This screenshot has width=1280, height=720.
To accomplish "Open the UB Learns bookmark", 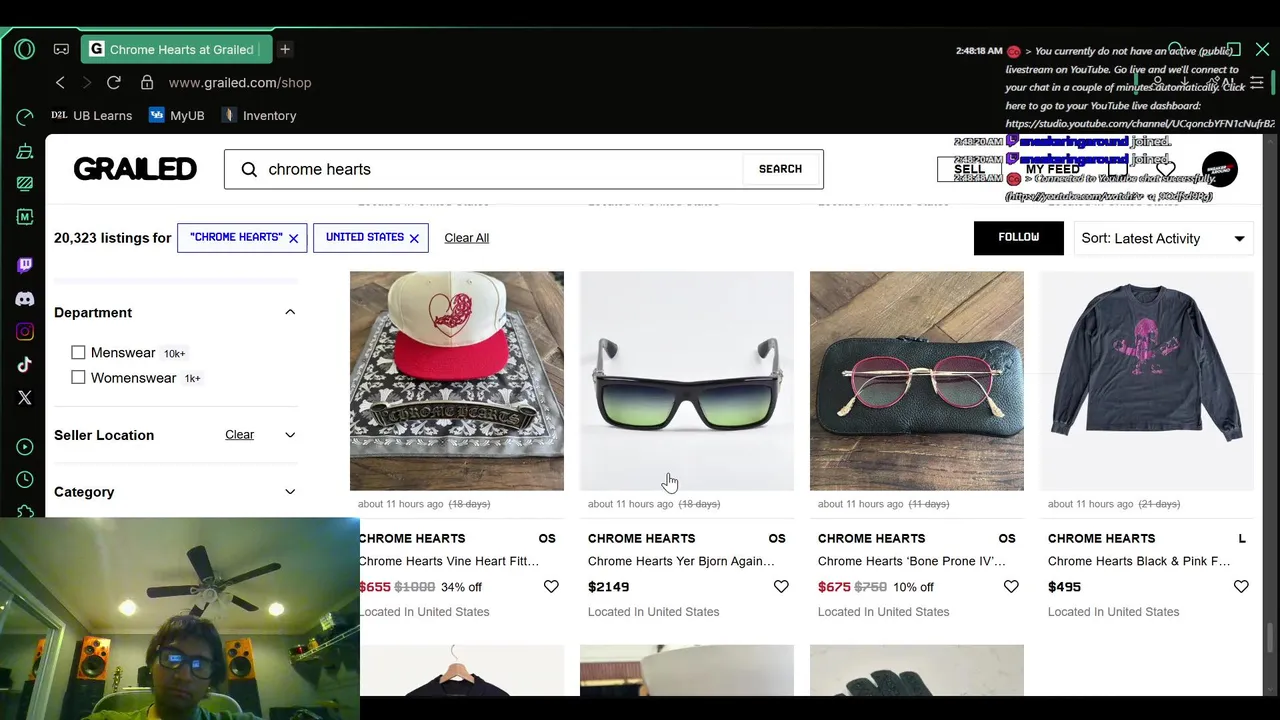I will click(x=92, y=116).
